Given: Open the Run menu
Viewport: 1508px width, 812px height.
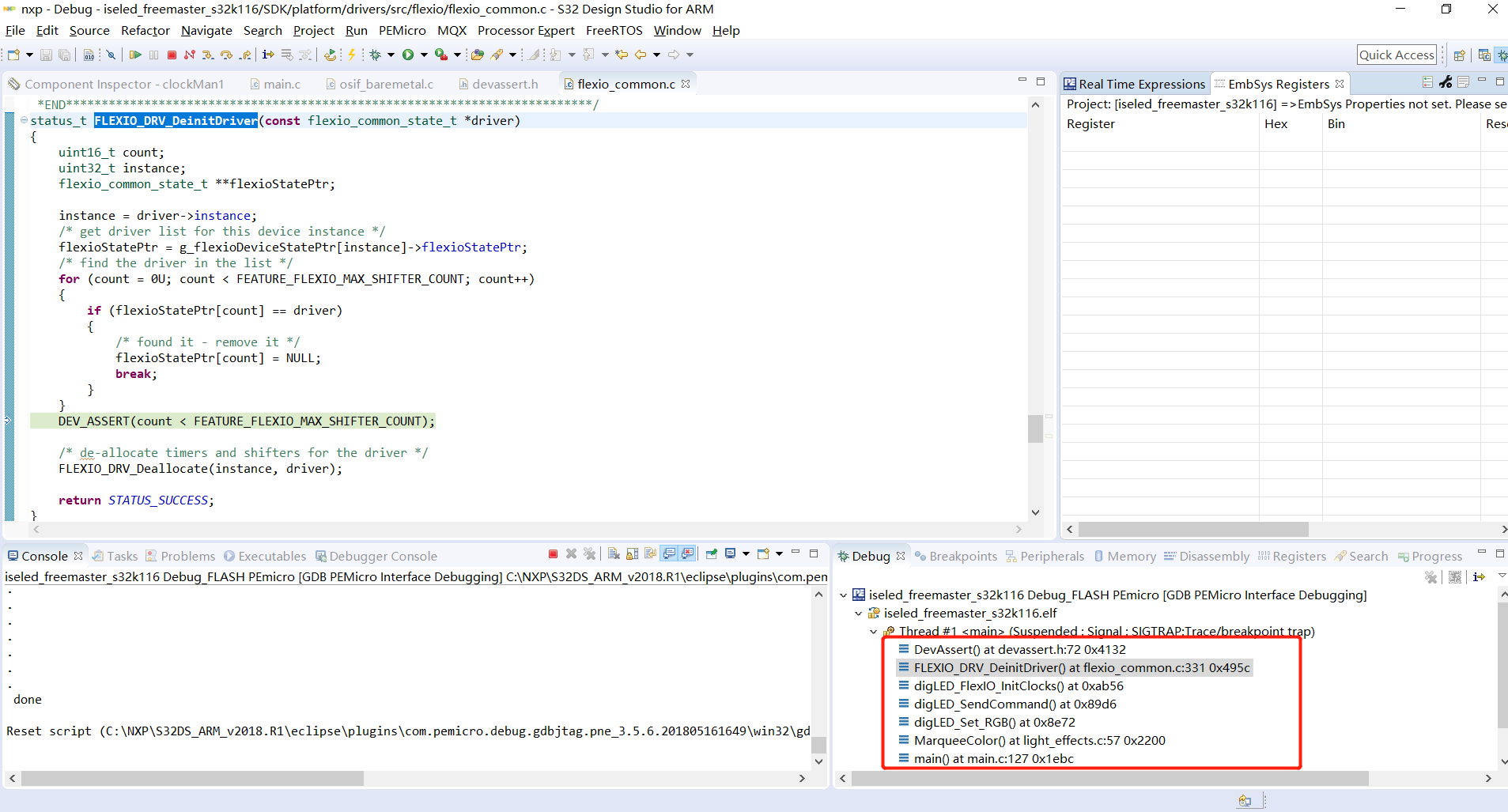Looking at the screenshot, I should [x=356, y=30].
